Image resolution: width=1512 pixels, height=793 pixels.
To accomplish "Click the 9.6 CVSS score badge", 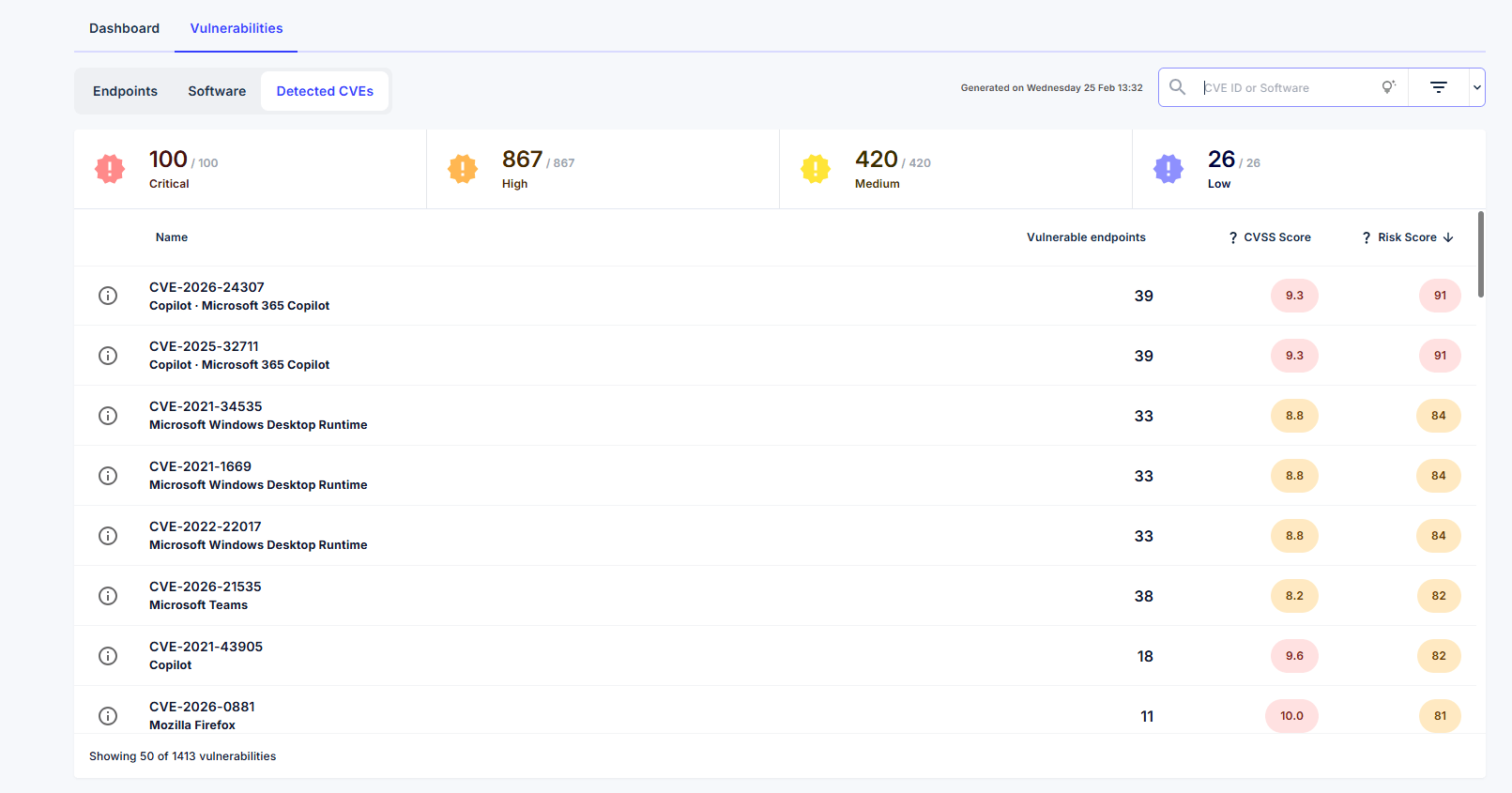I will [1294, 656].
